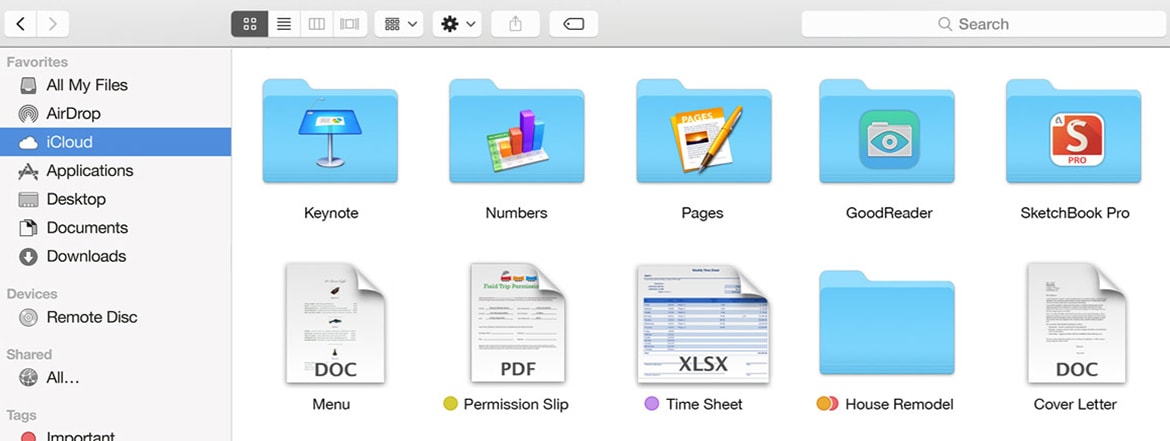Click the GoodReader folder icon
The height and width of the screenshot is (441, 1170).
tap(887, 131)
